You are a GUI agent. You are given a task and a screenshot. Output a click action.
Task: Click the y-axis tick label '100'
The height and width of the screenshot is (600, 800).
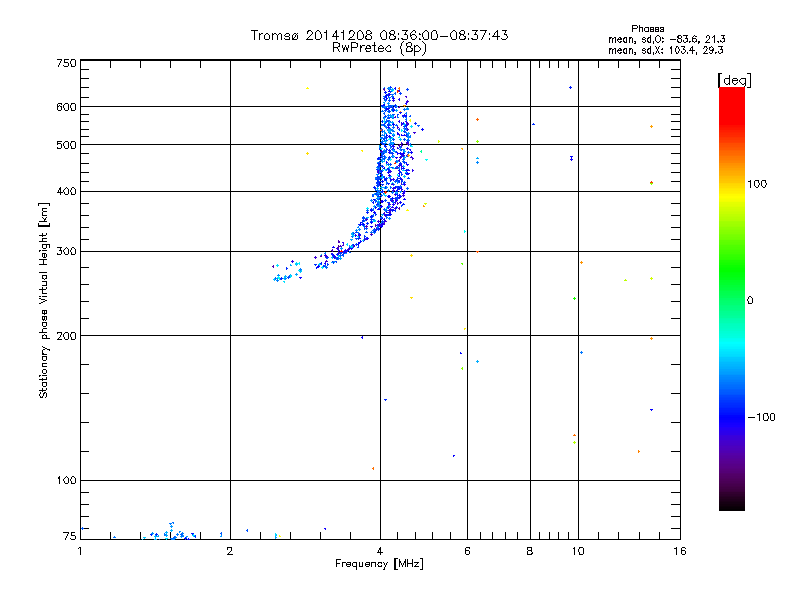67,481
